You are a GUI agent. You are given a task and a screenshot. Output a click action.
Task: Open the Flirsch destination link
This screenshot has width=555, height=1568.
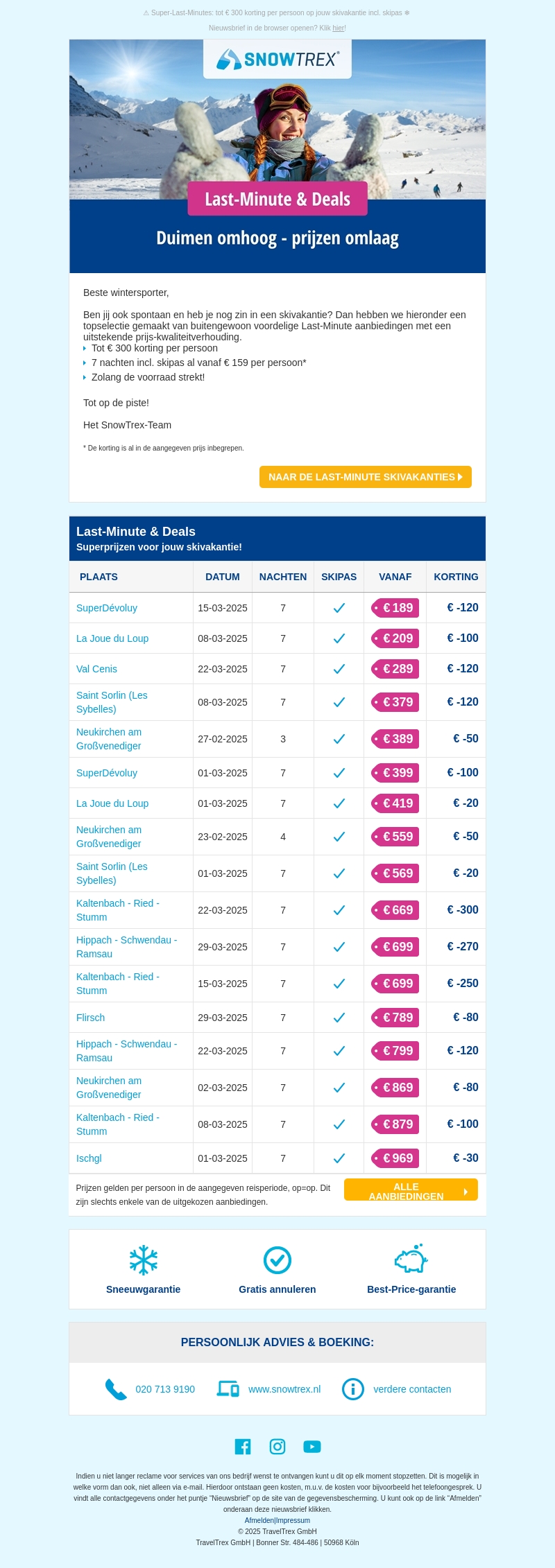point(91,1018)
